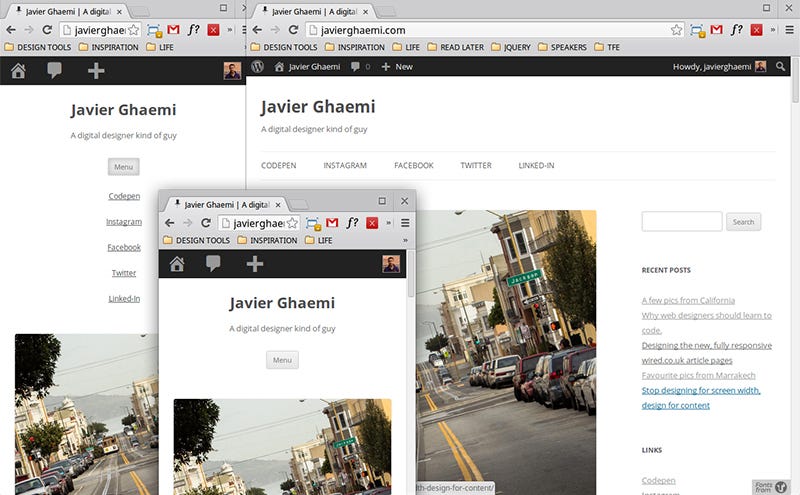800x495 pixels.
Task: Open the Twitter link in the left window menu
Action: coord(124,273)
